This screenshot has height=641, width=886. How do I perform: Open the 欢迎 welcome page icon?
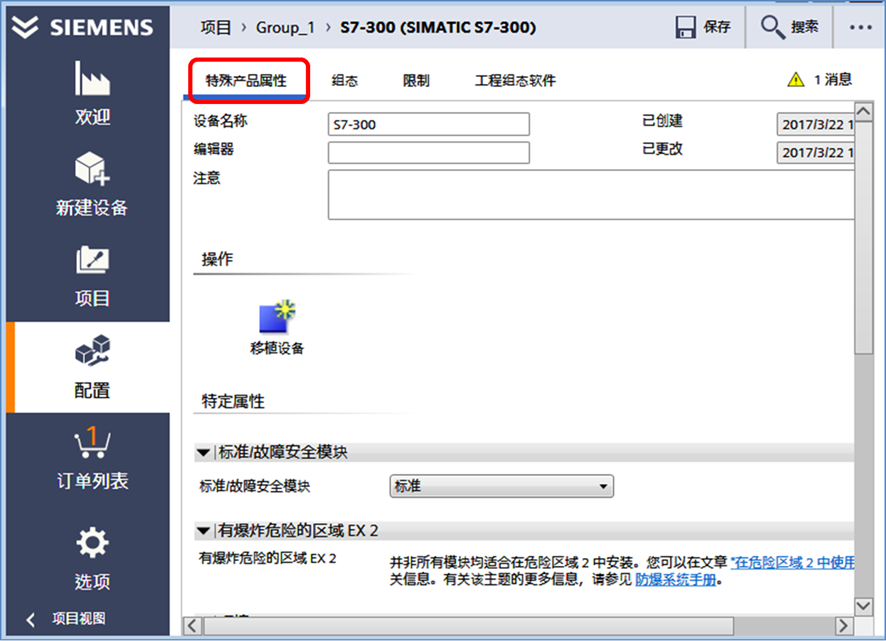pyautogui.click(x=92, y=79)
